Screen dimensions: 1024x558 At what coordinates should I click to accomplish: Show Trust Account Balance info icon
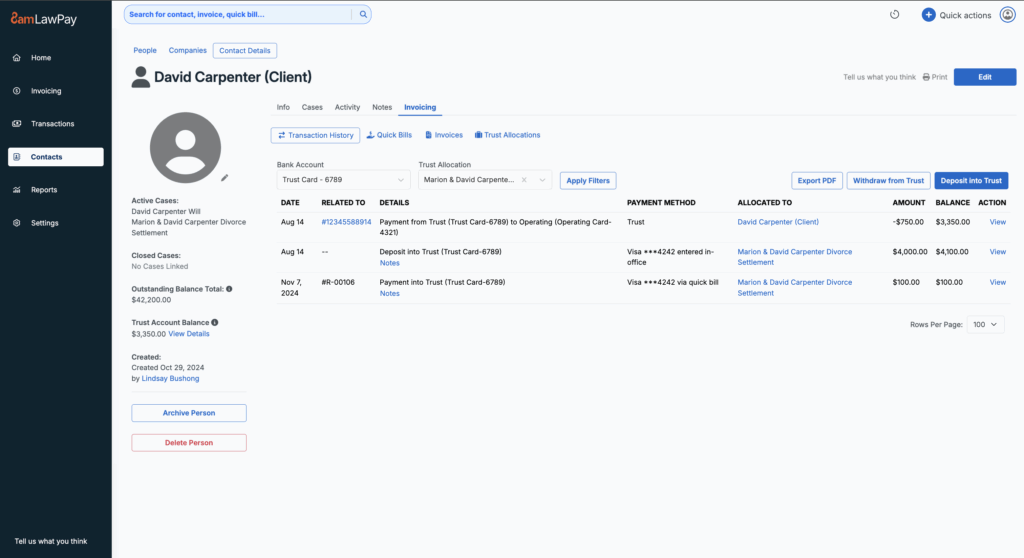coord(215,323)
